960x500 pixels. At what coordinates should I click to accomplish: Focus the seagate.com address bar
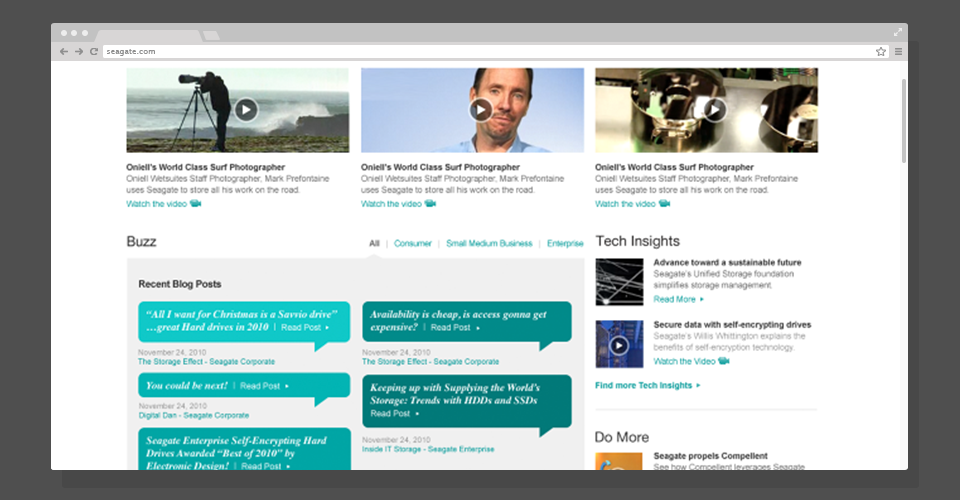pos(495,51)
